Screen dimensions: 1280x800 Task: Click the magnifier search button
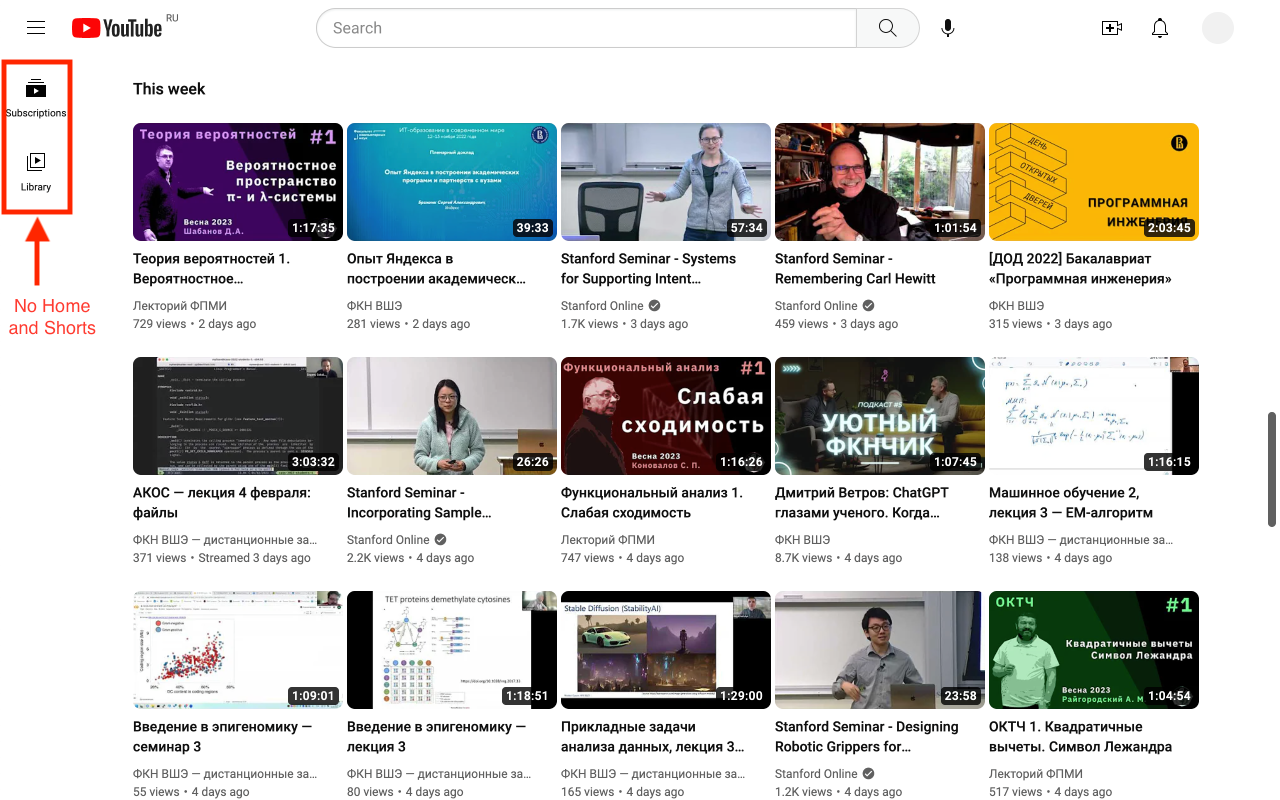888,28
